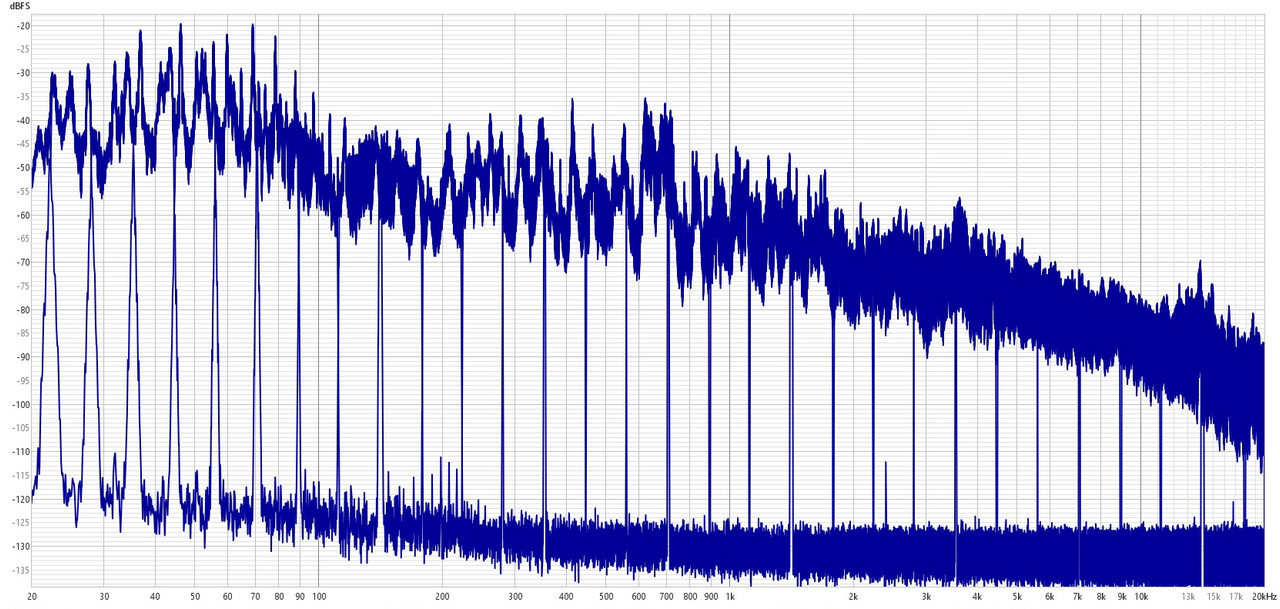Click the -120 dBFS y-axis tick label
The width and height of the screenshot is (1280, 609).
[x=21, y=499]
